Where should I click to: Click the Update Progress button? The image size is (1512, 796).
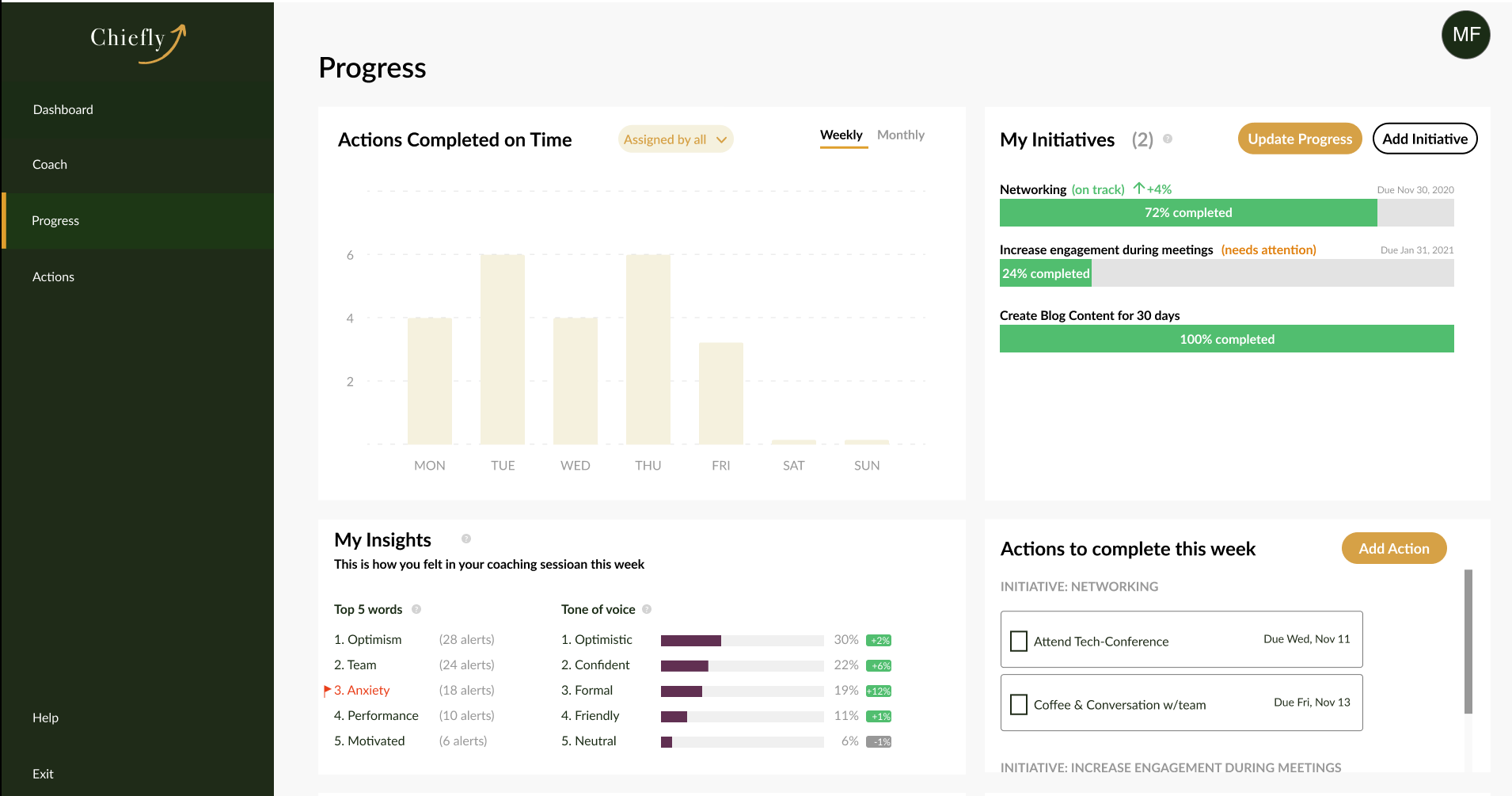[1299, 139]
